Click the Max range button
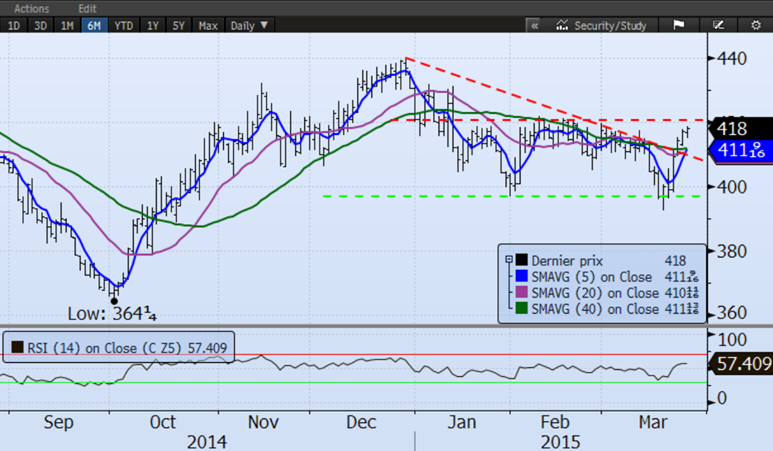The image size is (773, 451). pyautogui.click(x=208, y=25)
